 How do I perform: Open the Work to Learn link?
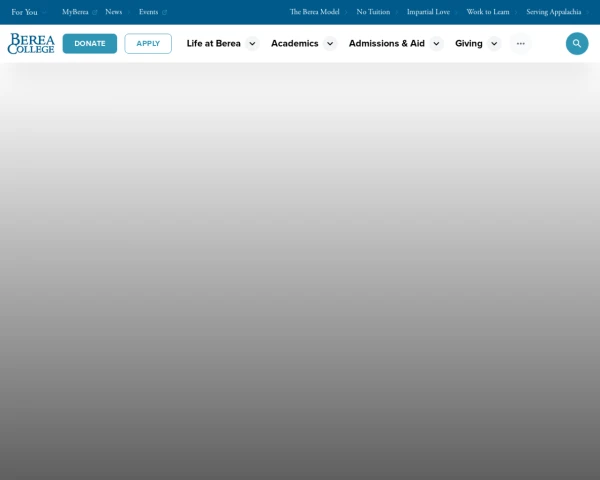click(487, 12)
